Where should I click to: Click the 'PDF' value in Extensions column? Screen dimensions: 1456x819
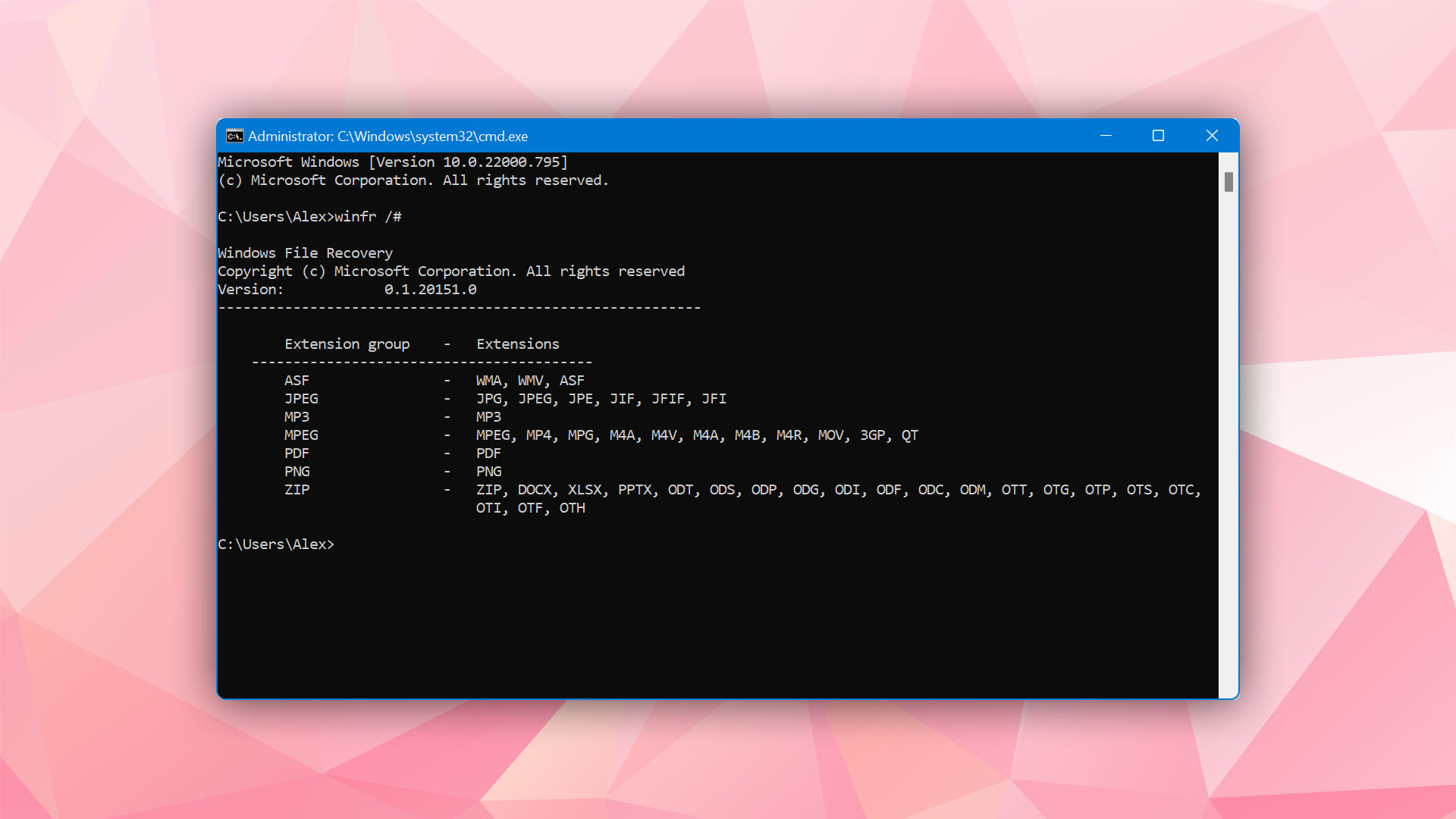(x=488, y=453)
